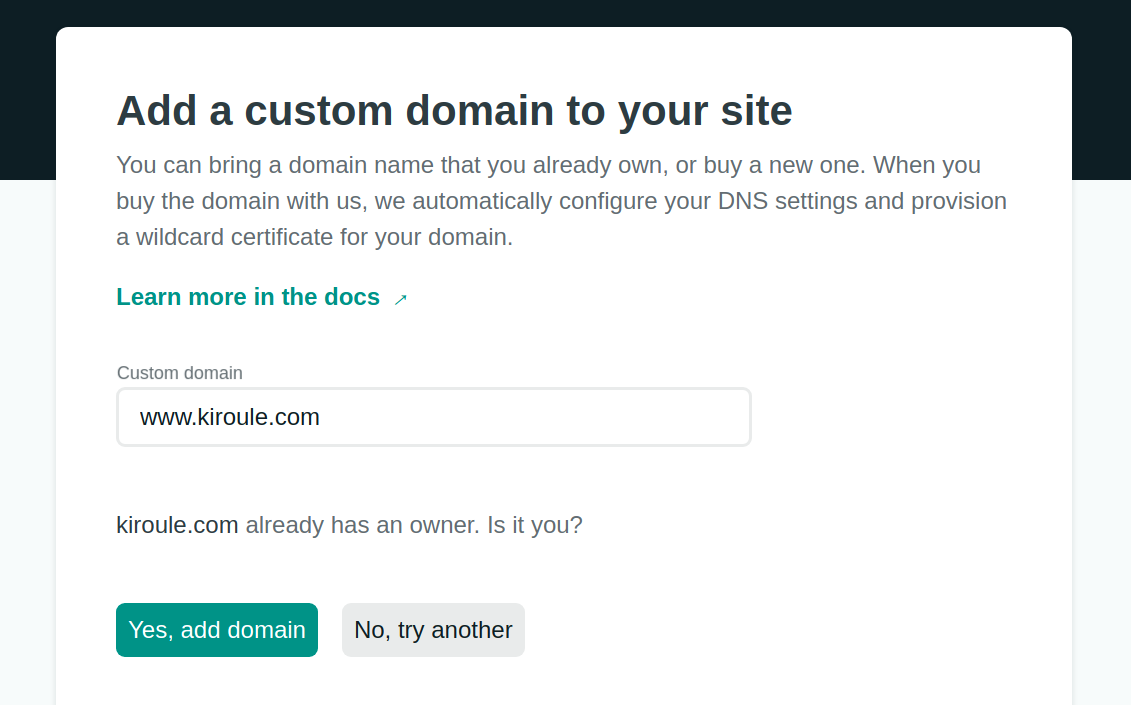Click the word 'docs' in the link

pos(352,297)
